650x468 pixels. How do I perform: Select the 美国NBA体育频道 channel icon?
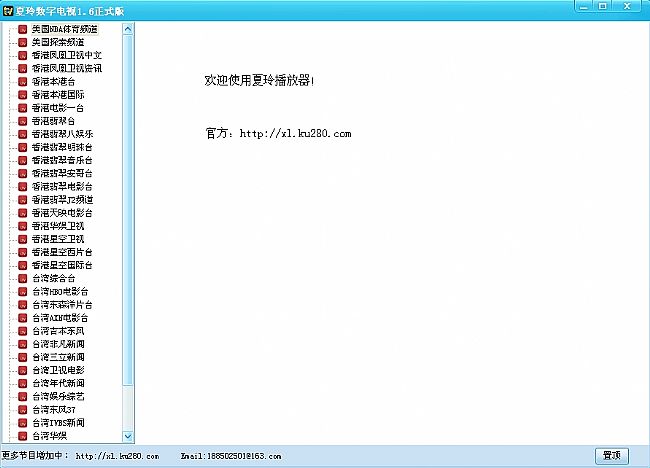click(x=23, y=29)
